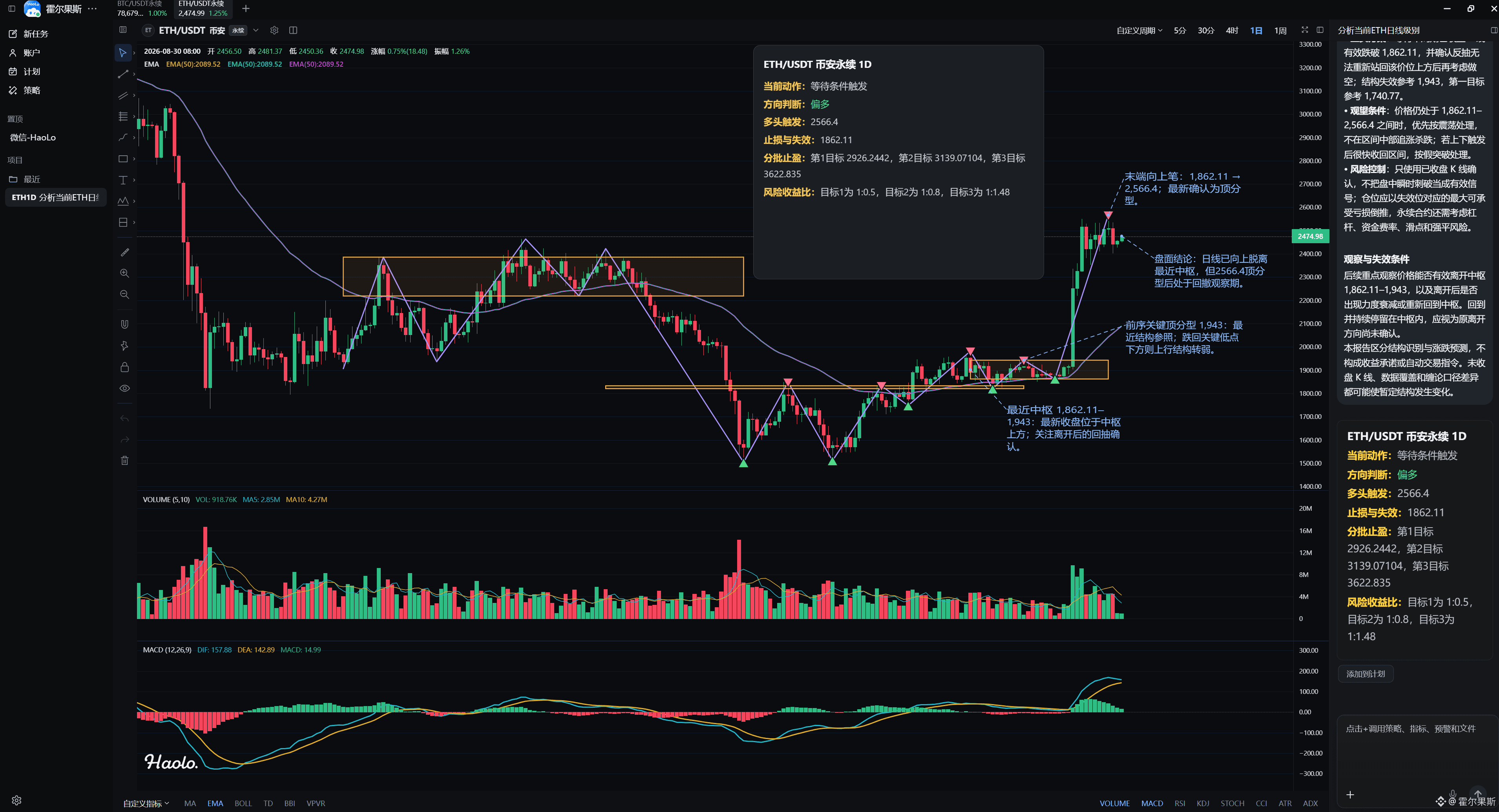Select the curve brush drawing tool

[123, 137]
